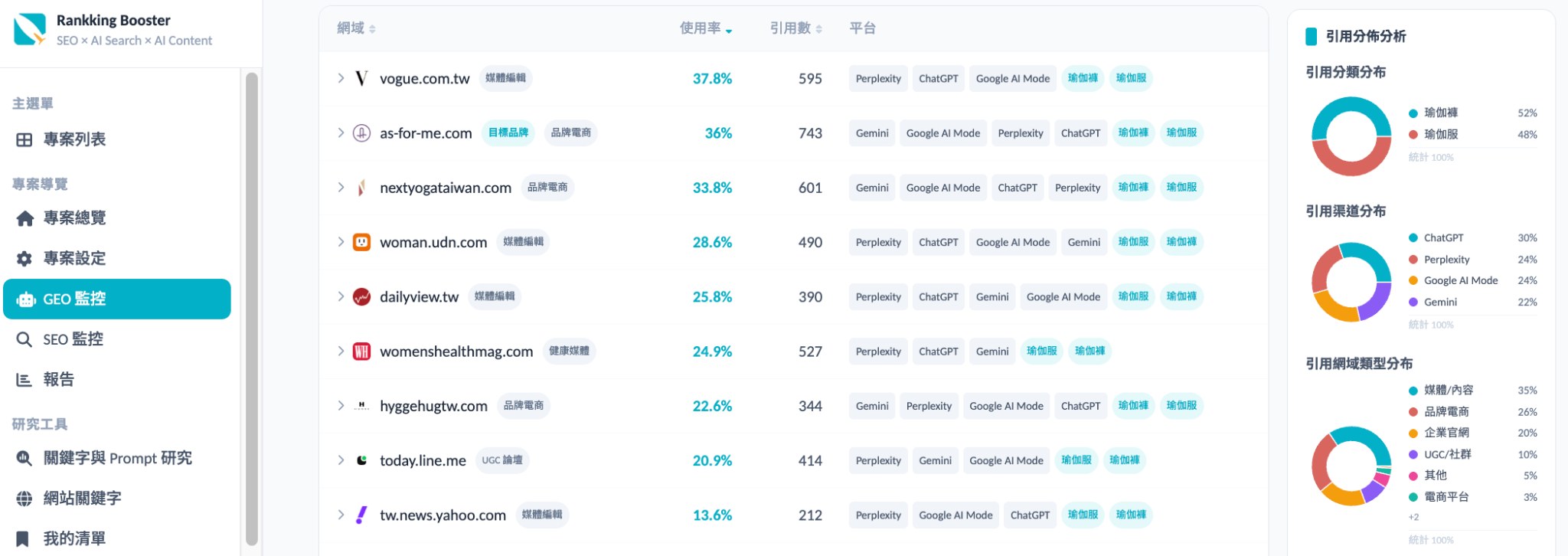Go to 專案總覽 page
The width and height of the screenshot is (1568, 556).
pos(117,218)
